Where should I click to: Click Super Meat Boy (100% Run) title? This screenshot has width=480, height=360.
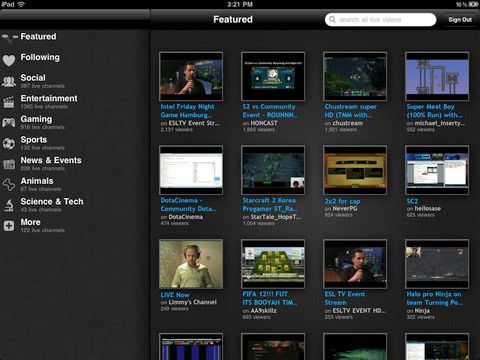click(434, 111)
